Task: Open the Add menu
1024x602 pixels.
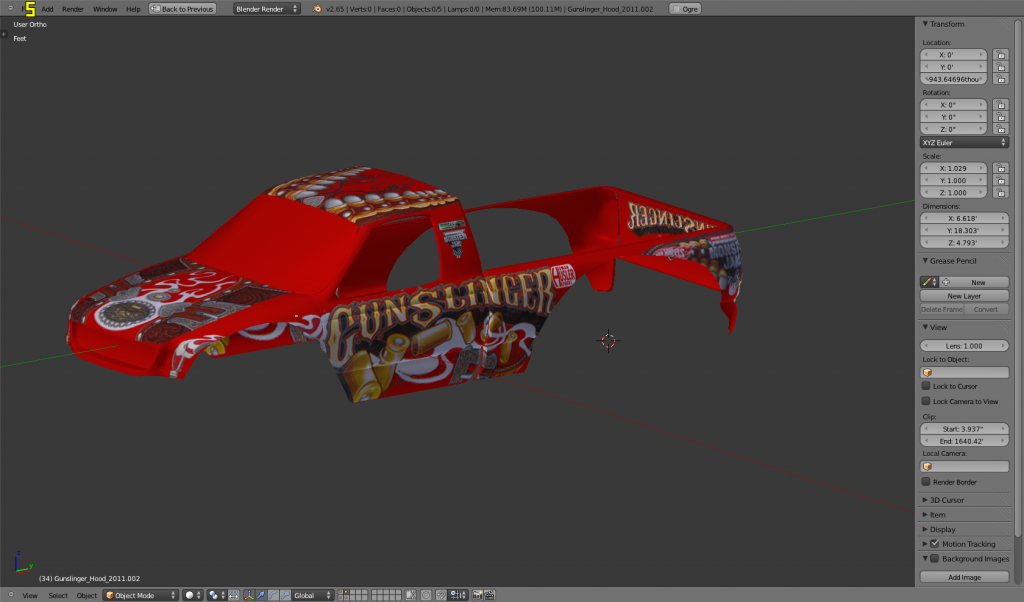Action: click(48, 9)
